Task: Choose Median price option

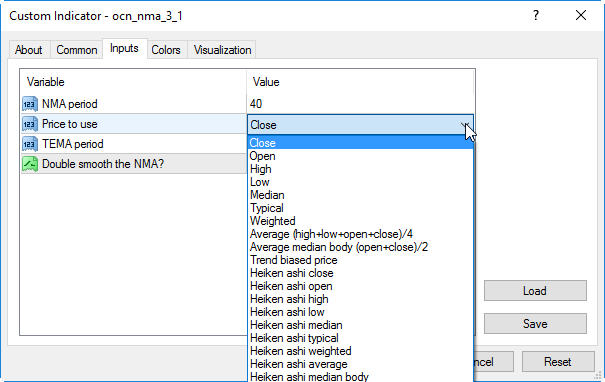Action: point(360,195)
